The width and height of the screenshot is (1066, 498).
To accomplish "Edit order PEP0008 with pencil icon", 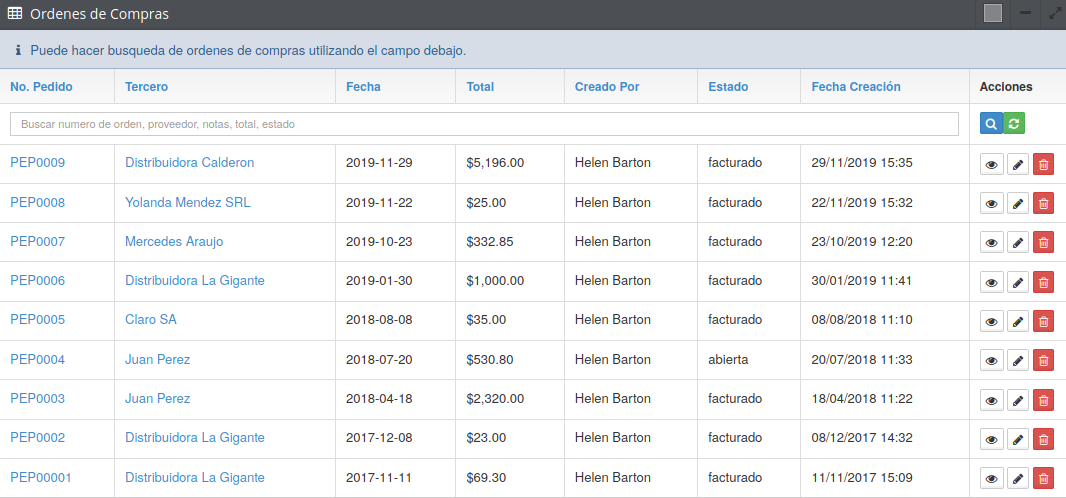I will pos(1017,204).
